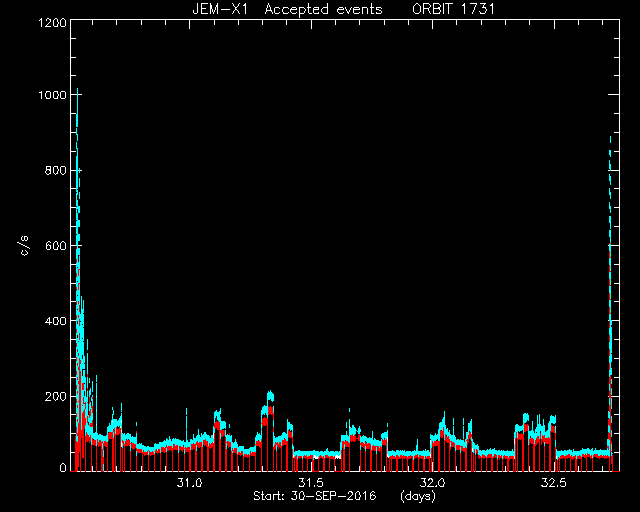Click the 'ORBIT 1731' title text
Viewport: 640px width, 512px height.
click(x=453, y=9)
